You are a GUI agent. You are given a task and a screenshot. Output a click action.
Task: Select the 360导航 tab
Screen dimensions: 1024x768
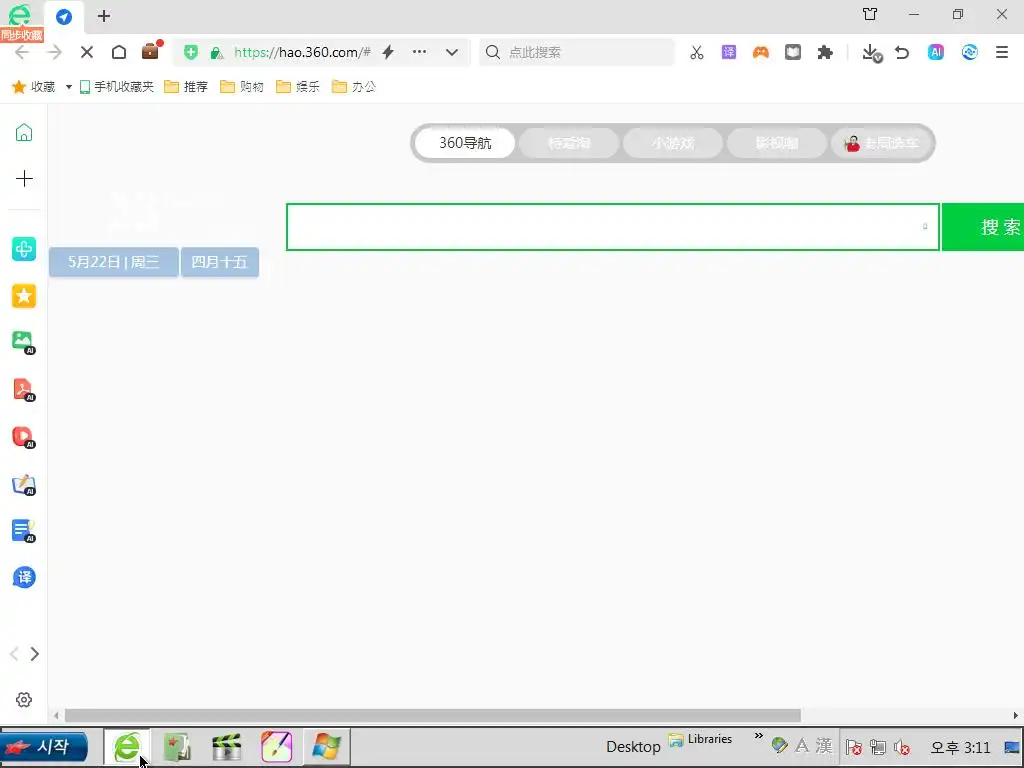tap(465, 143)
